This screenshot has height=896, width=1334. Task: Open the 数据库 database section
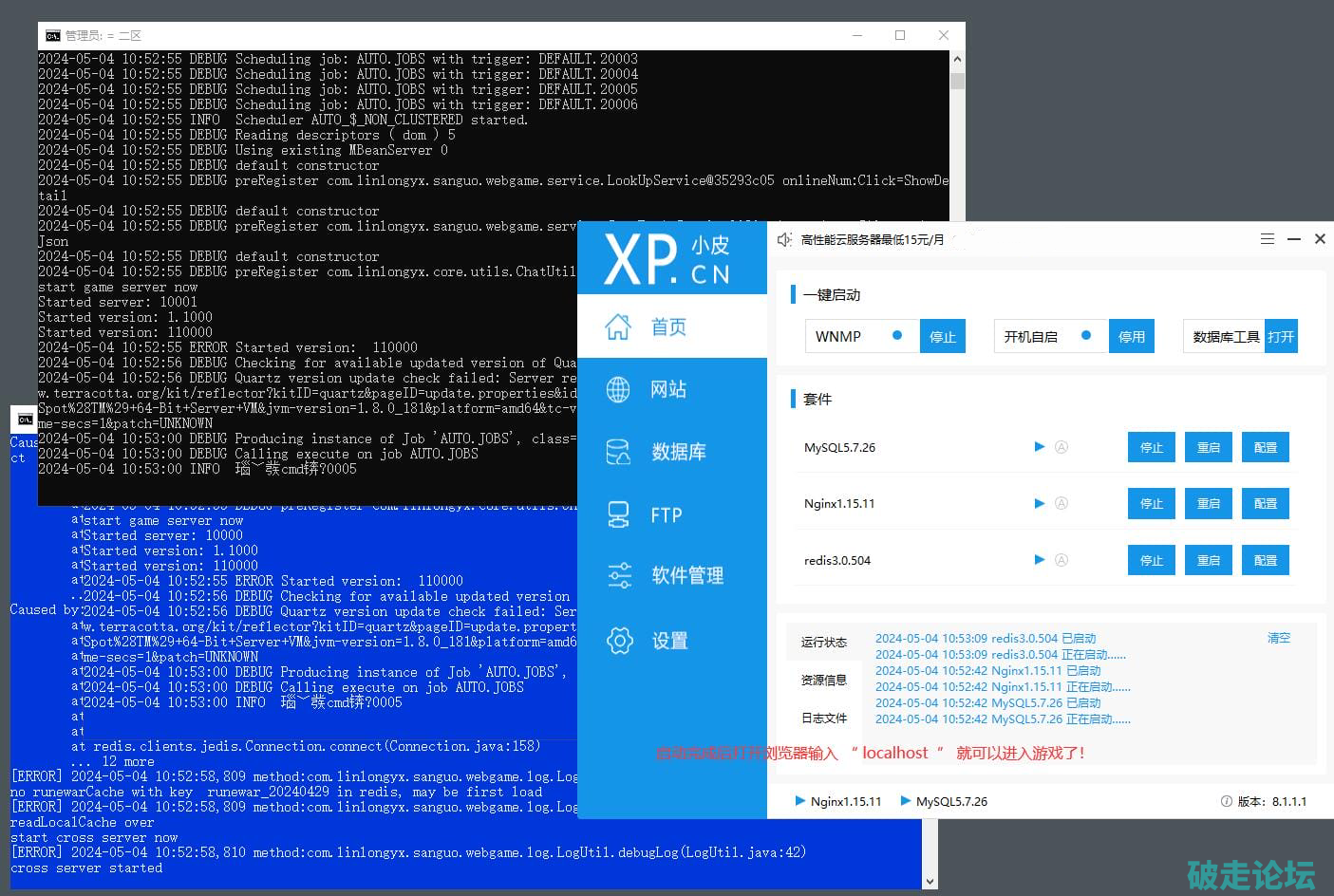678,452
